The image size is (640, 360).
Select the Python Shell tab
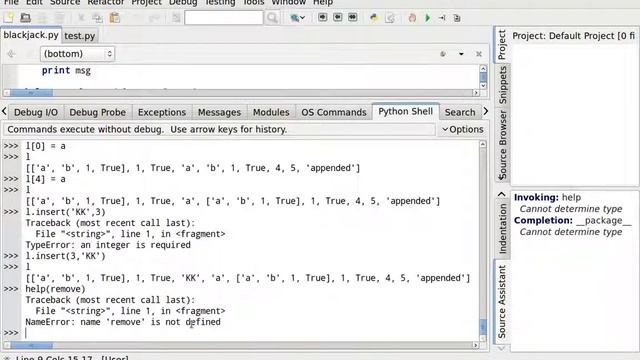pyautogui.click(x=405, y=111)
